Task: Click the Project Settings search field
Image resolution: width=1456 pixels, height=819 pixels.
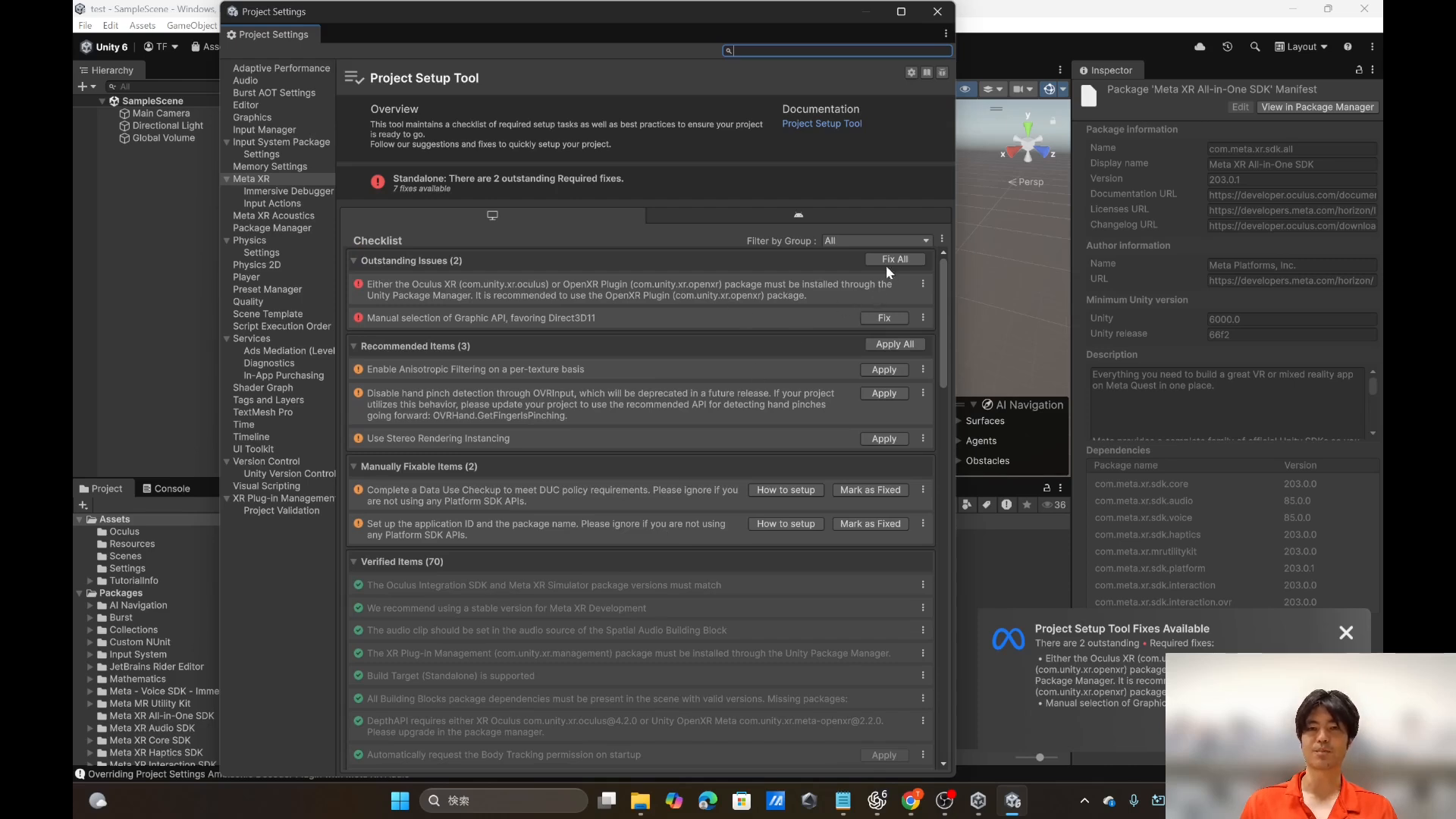Action: tap(837, 51)
